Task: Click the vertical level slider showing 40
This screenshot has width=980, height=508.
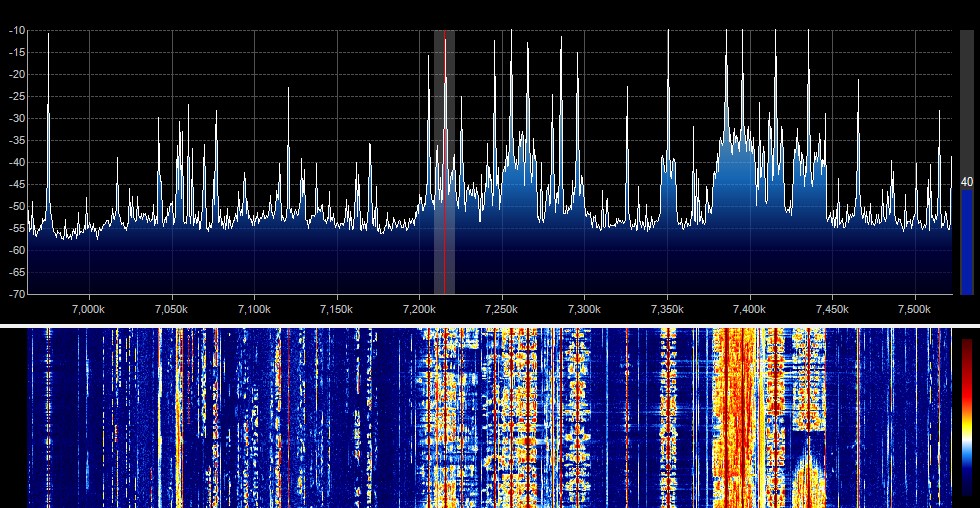Action: pos(966,162)
